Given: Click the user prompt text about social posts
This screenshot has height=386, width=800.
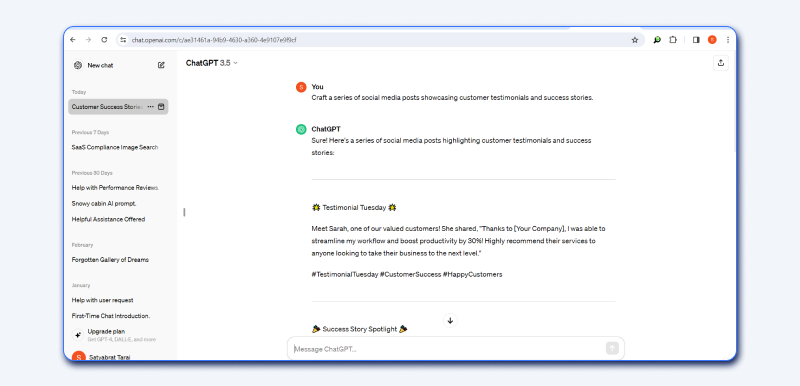Looking at the screenshot, I should (x=452, y=98).
